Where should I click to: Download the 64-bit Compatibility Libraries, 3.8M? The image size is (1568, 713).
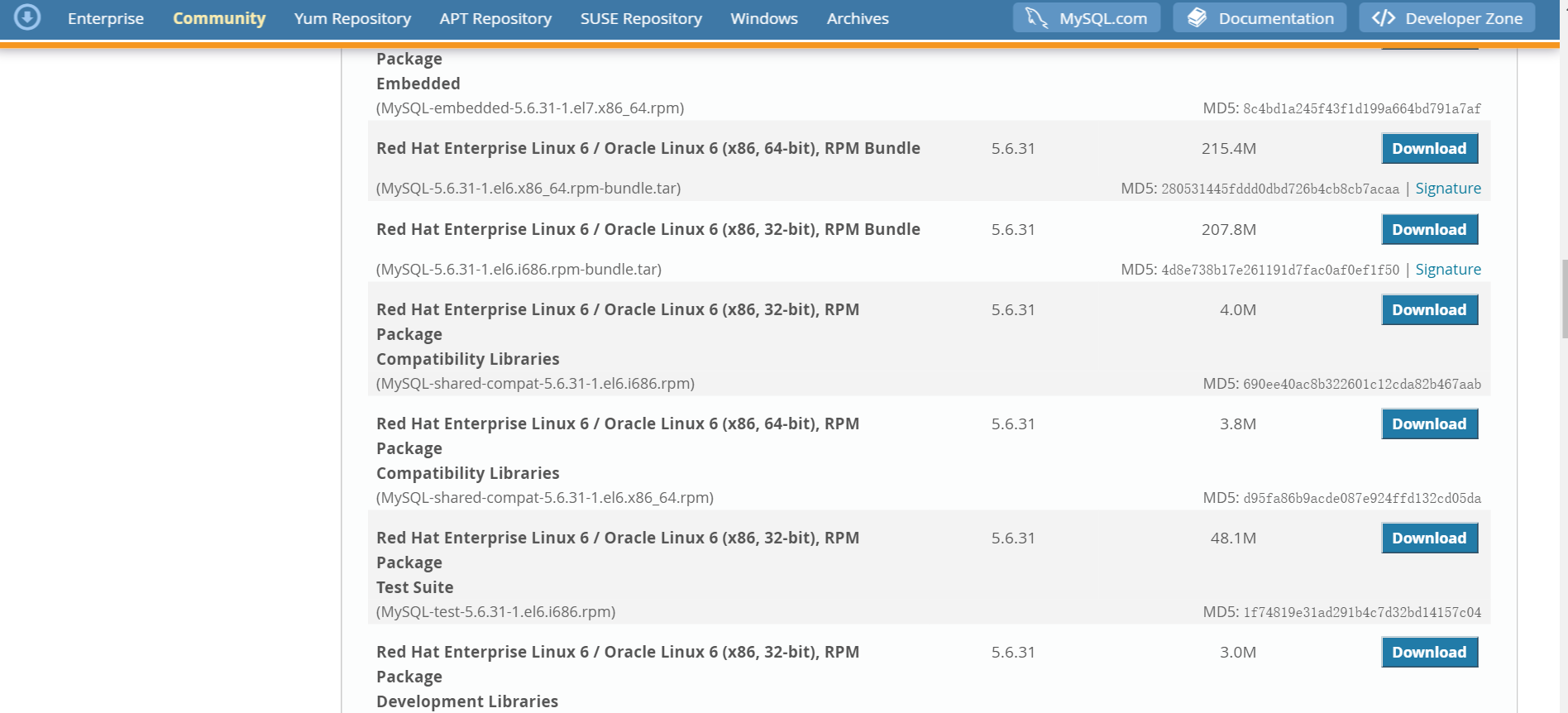(1429, 424)
